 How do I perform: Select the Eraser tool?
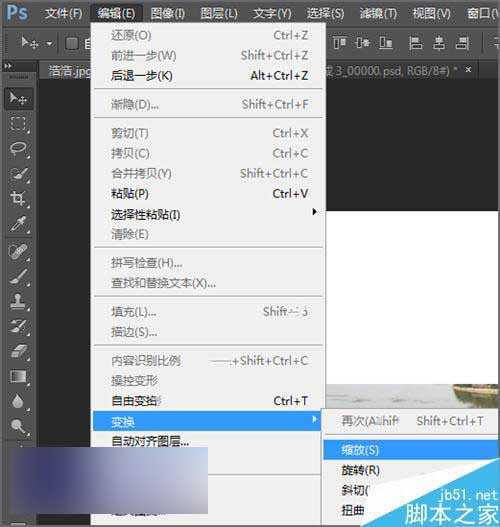(18, 351)
